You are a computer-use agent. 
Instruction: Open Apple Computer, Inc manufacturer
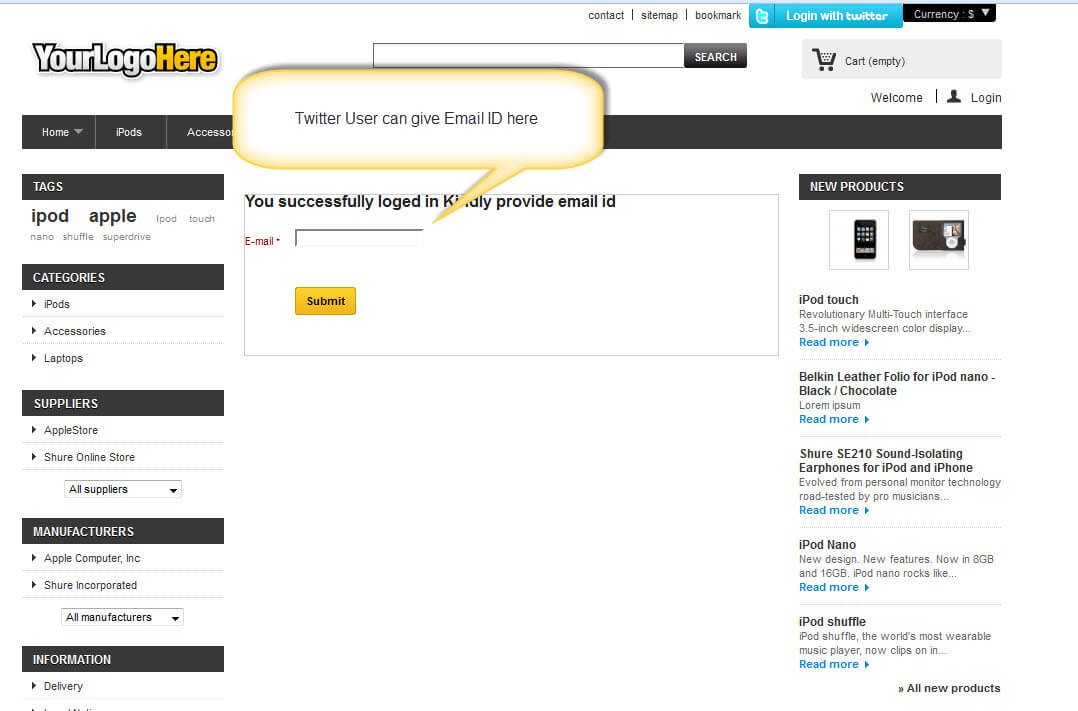pyautogui.click(x=92, y=558)
